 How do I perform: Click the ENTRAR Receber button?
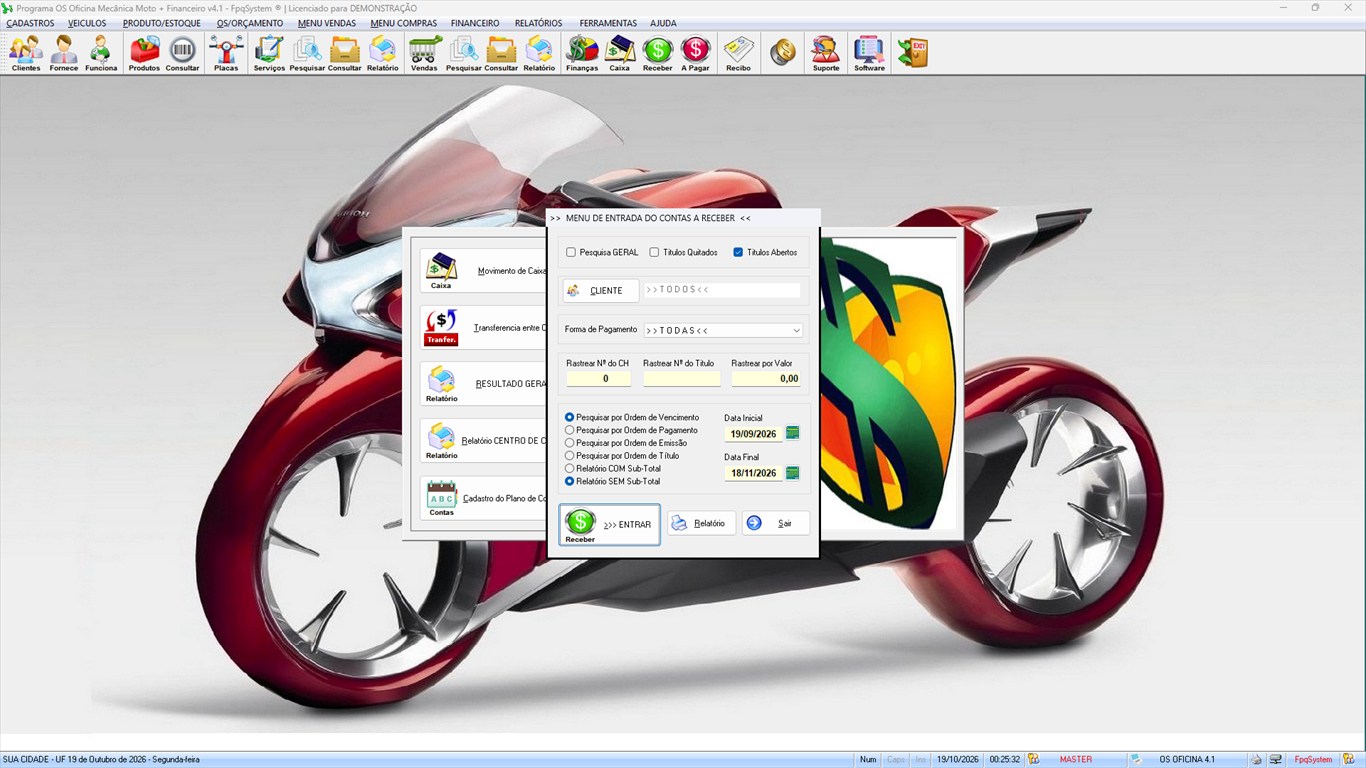pyautogui.click(x=609, y=525)
